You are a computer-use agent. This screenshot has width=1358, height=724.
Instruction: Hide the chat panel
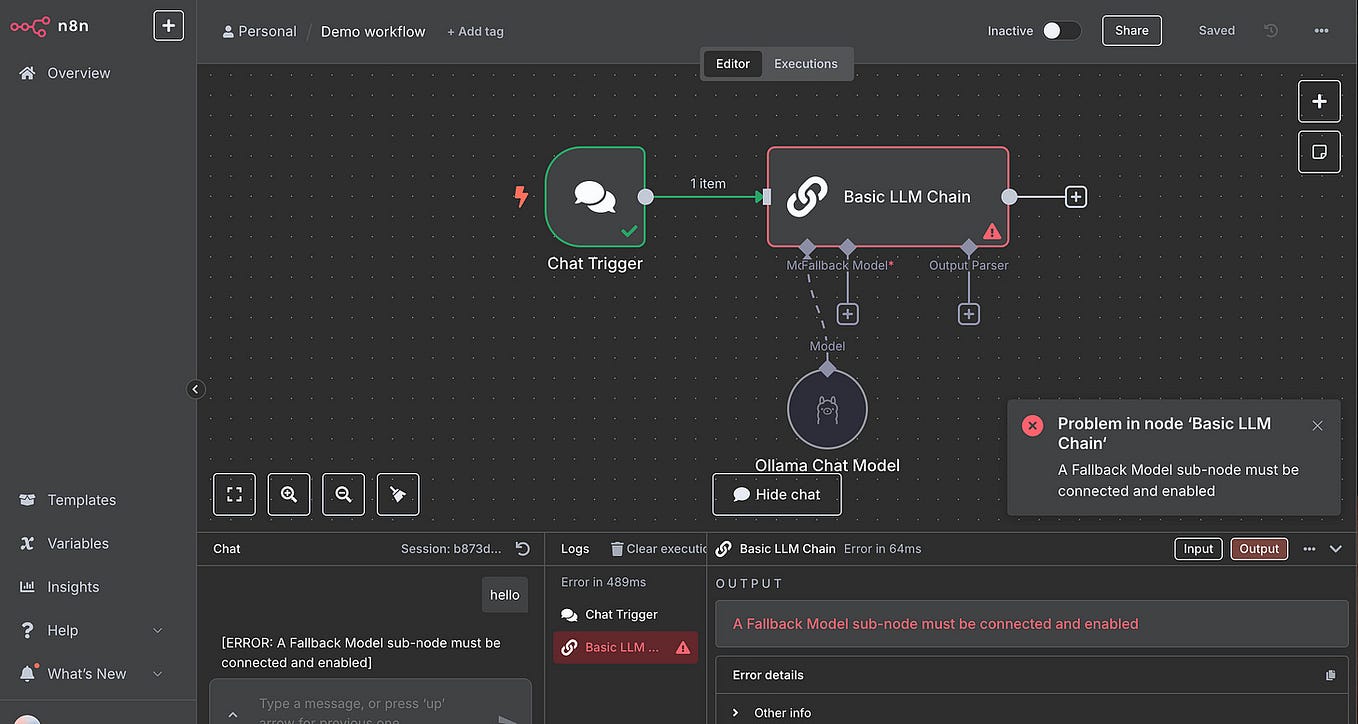pos(776,494)
